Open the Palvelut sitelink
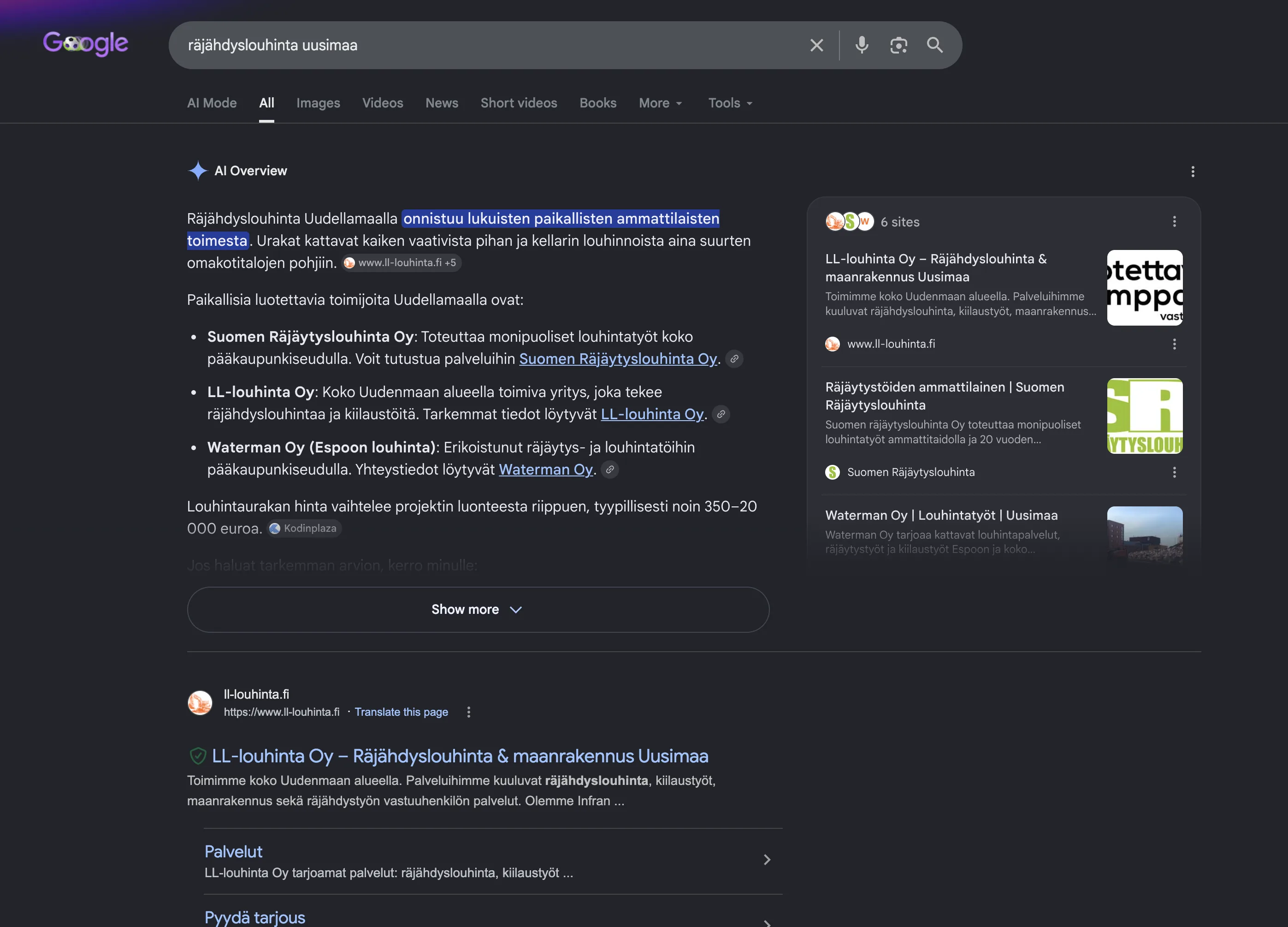This screenshot has height=927, width=1288. point(233,852)
